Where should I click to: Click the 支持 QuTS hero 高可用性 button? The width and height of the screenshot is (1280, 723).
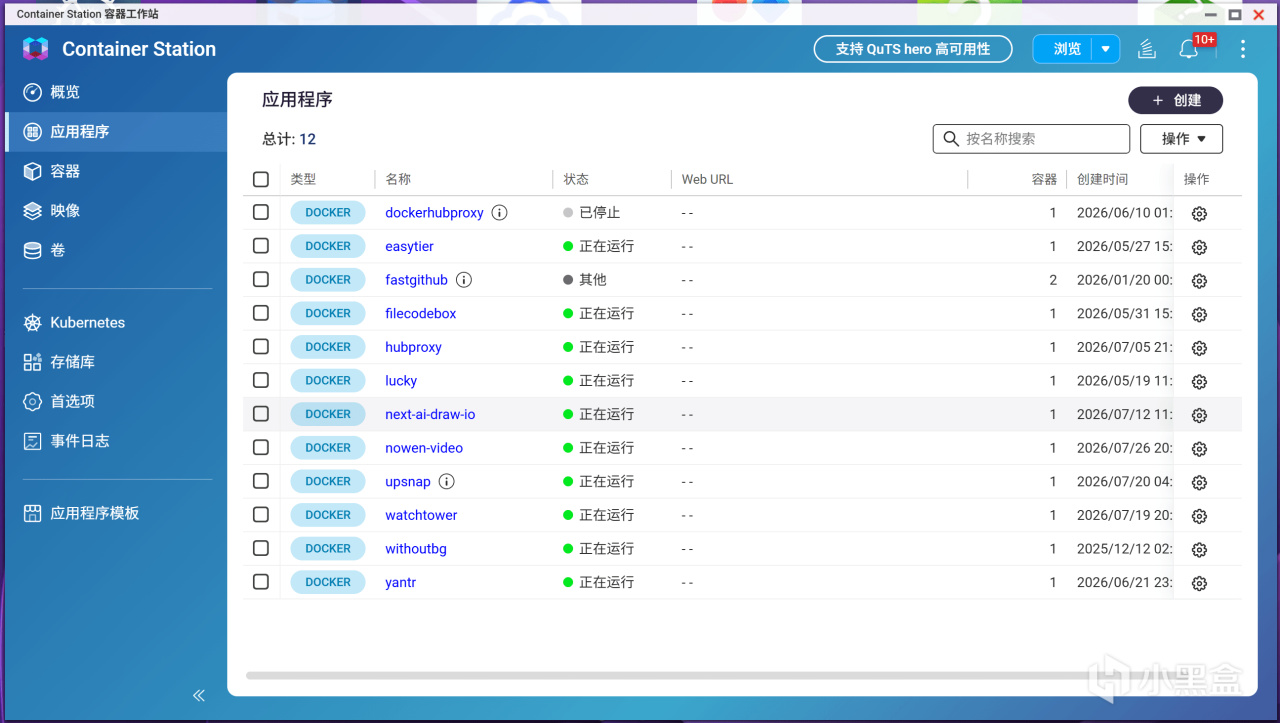pos(912,49)
